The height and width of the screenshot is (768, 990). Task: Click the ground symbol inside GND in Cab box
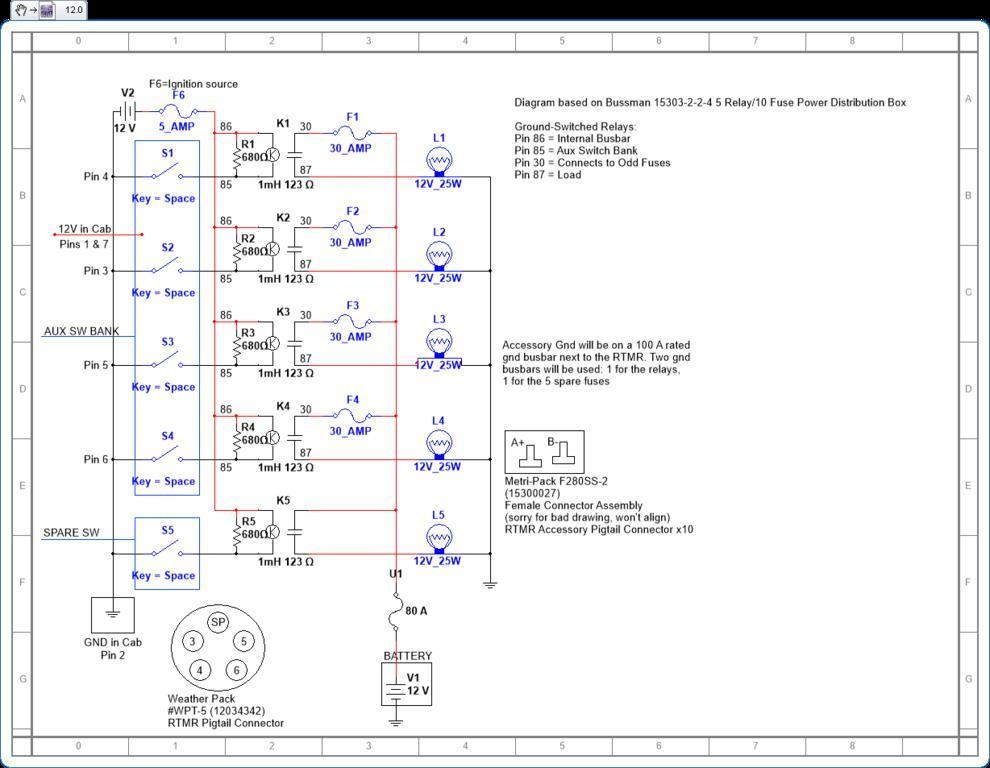pos(112,613)
